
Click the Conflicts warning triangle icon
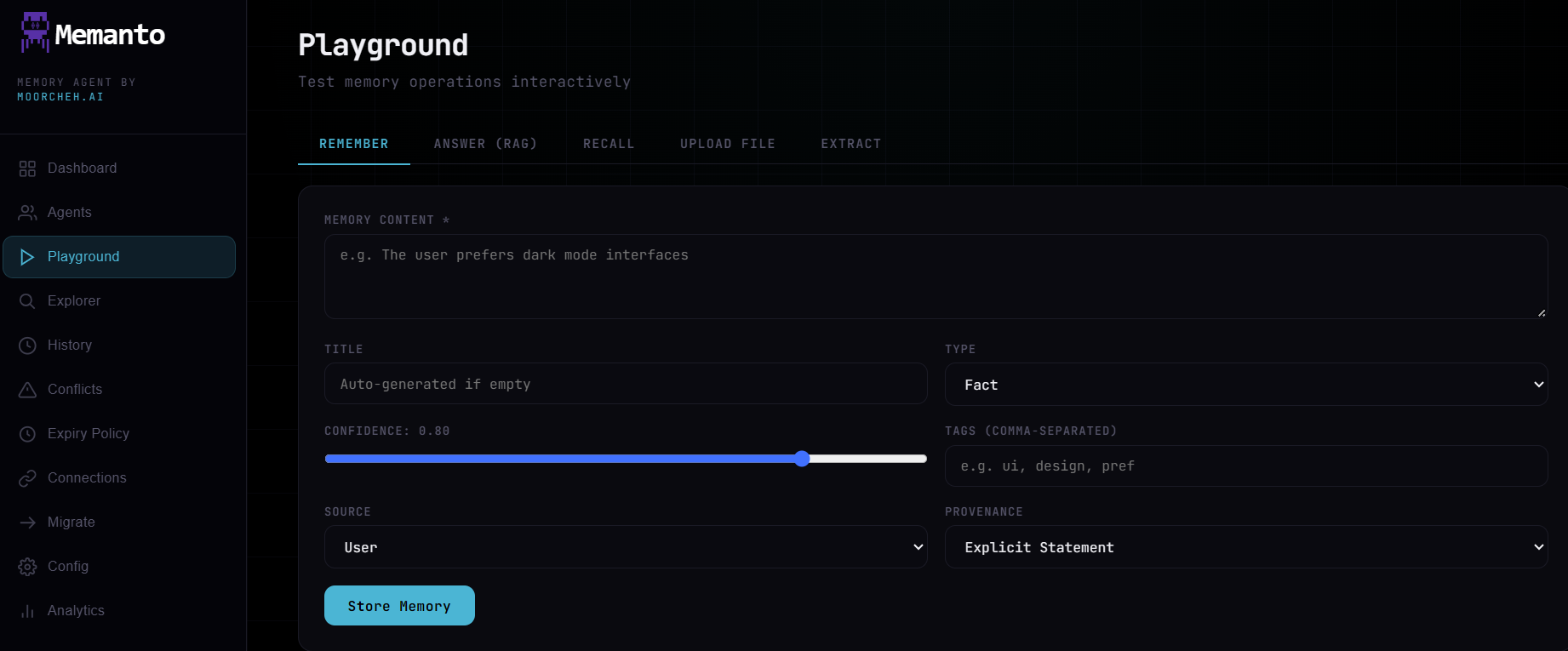[x=27, y=390]
